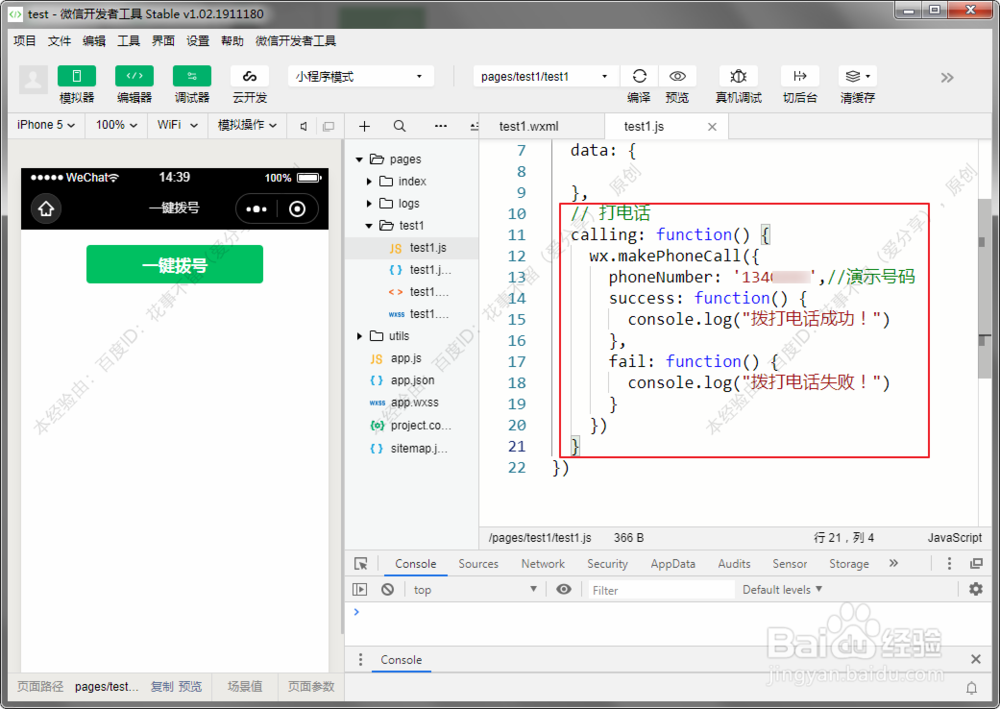Open the 文件 menu

[x=59, y=41]
